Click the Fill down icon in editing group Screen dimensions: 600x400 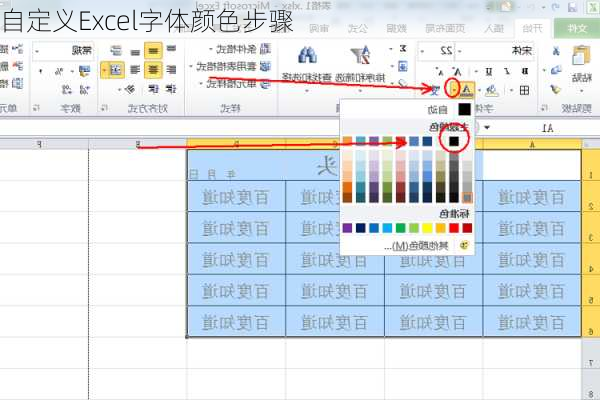click(403, 67)
